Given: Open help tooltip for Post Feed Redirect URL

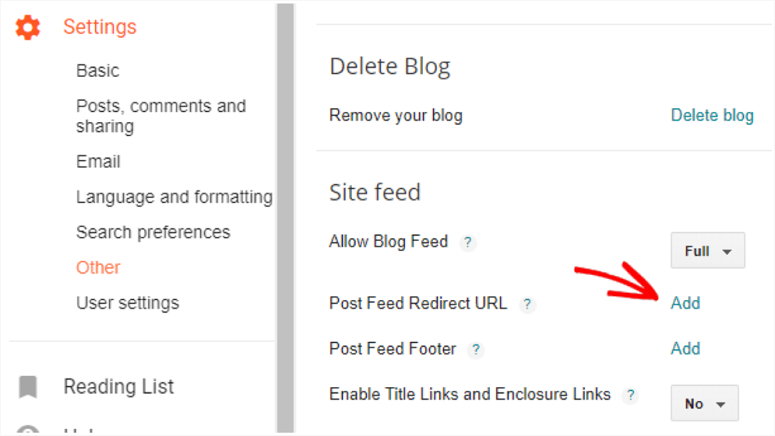Looking at the screenshot, I should [527, 304].
